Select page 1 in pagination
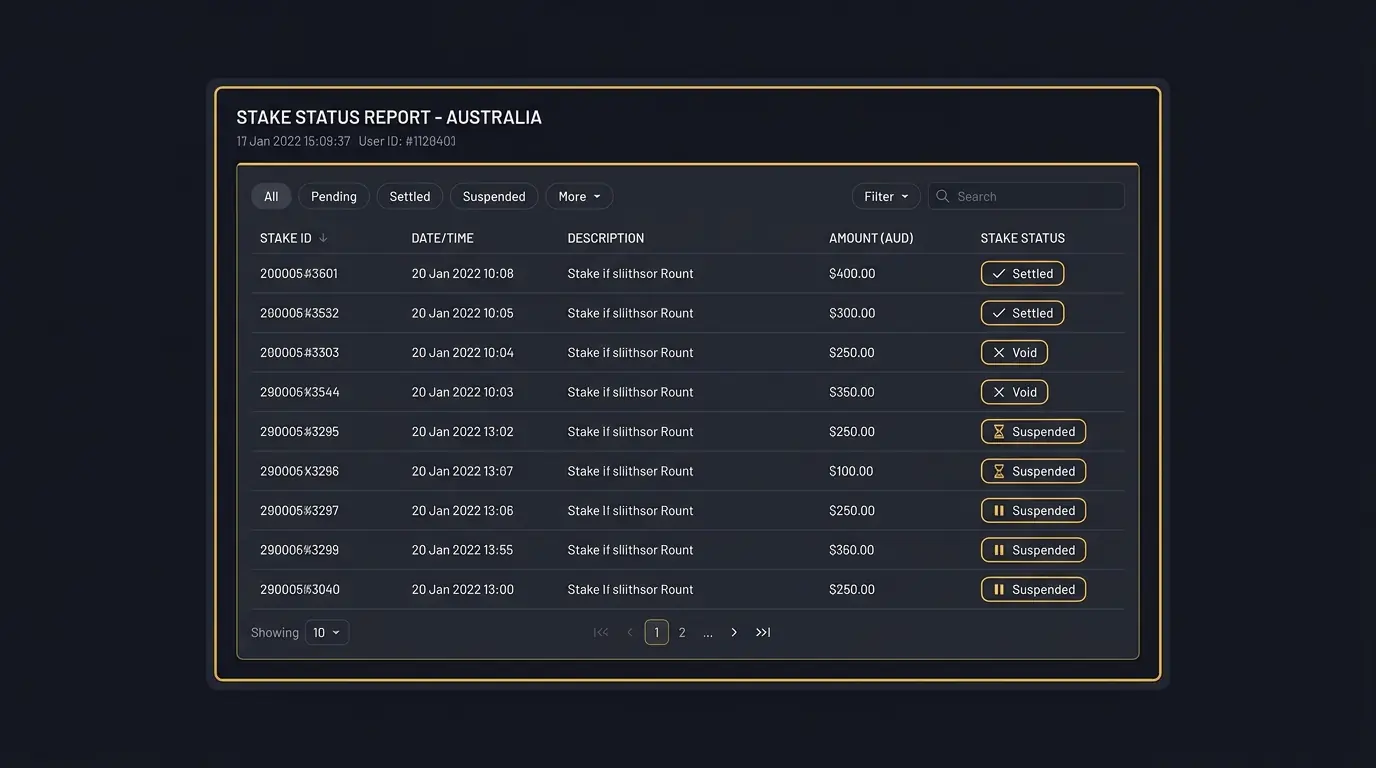 point(656,632)
